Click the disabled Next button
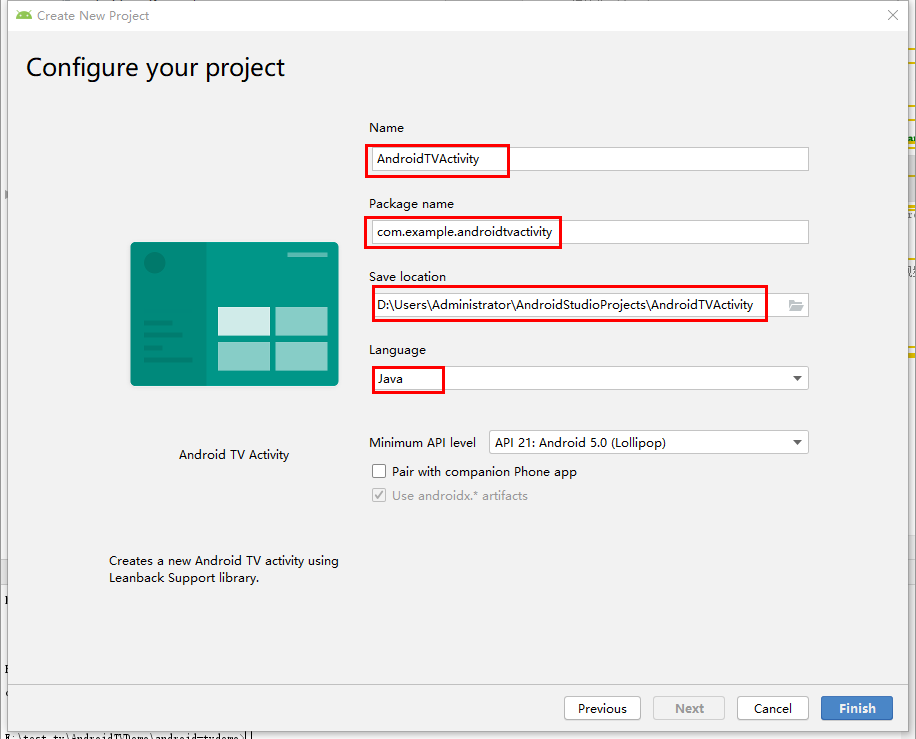The height and width of the screenshot is (739, 916). (x=689, y=708)
